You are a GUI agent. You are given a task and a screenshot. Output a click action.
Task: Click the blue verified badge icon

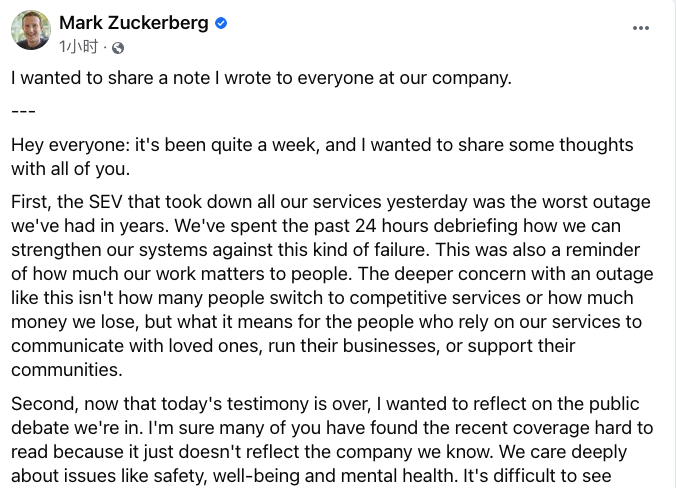(x=221, y=22)
